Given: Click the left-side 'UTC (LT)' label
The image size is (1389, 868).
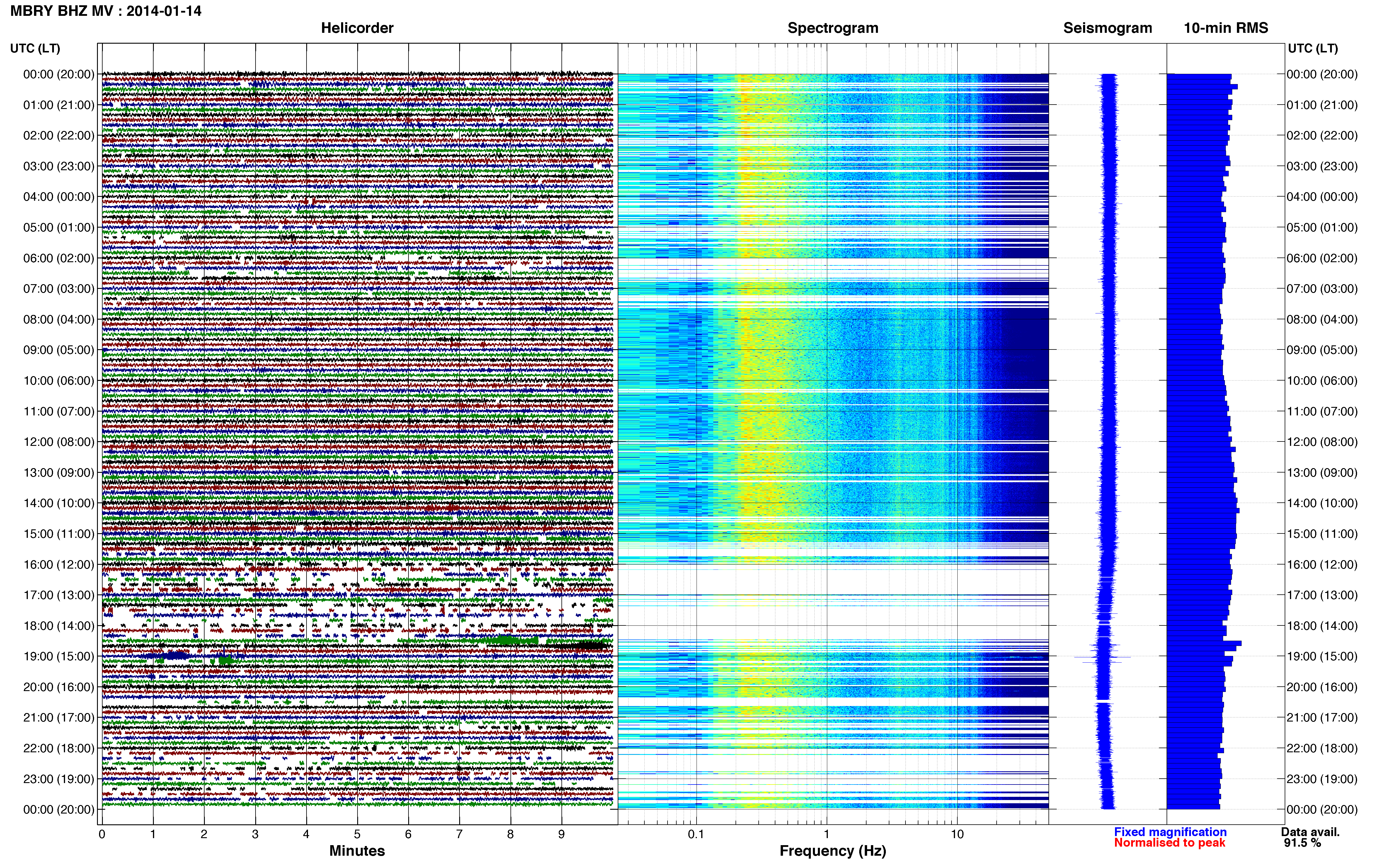Looking at the screenshot, I should click(x=35, y=48).
